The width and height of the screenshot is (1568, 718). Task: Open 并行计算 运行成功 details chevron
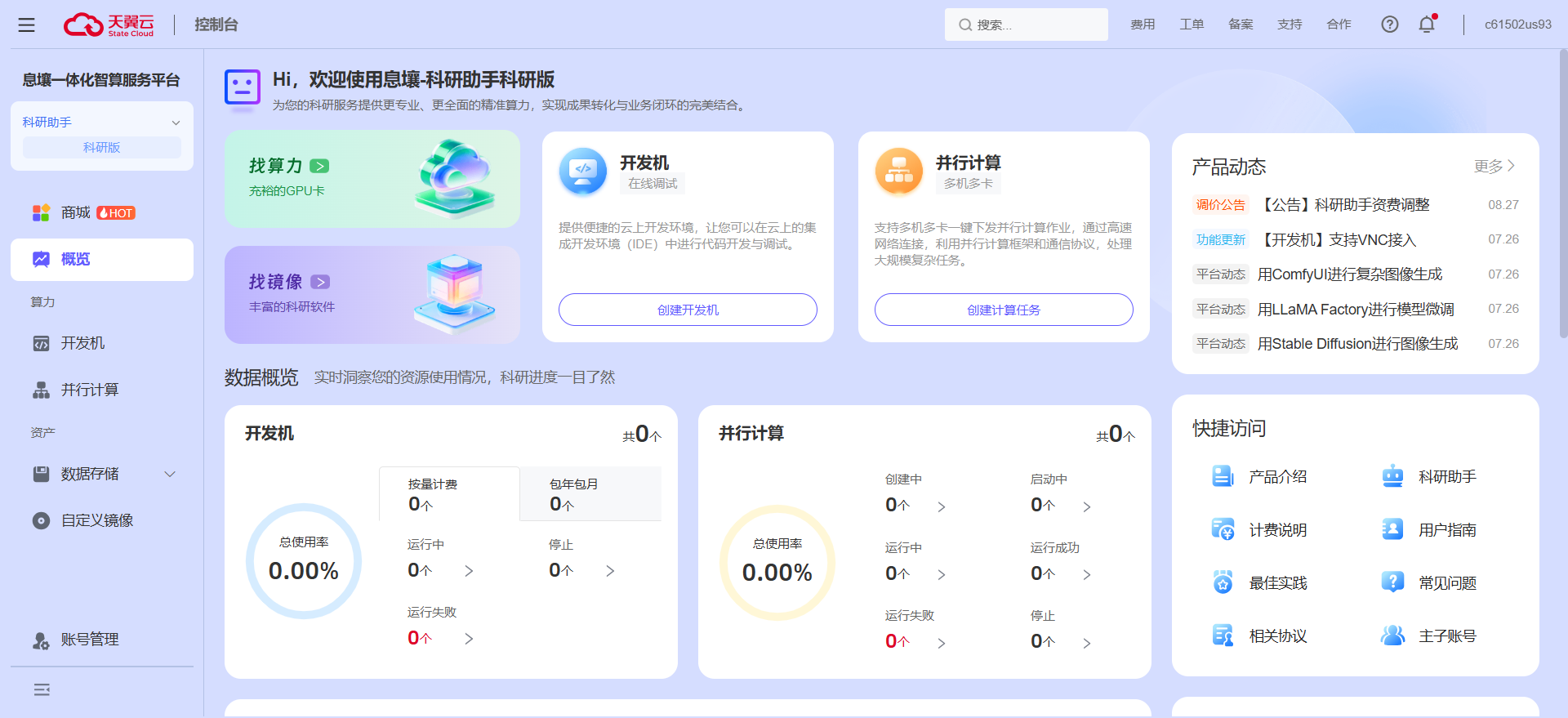1087,575
